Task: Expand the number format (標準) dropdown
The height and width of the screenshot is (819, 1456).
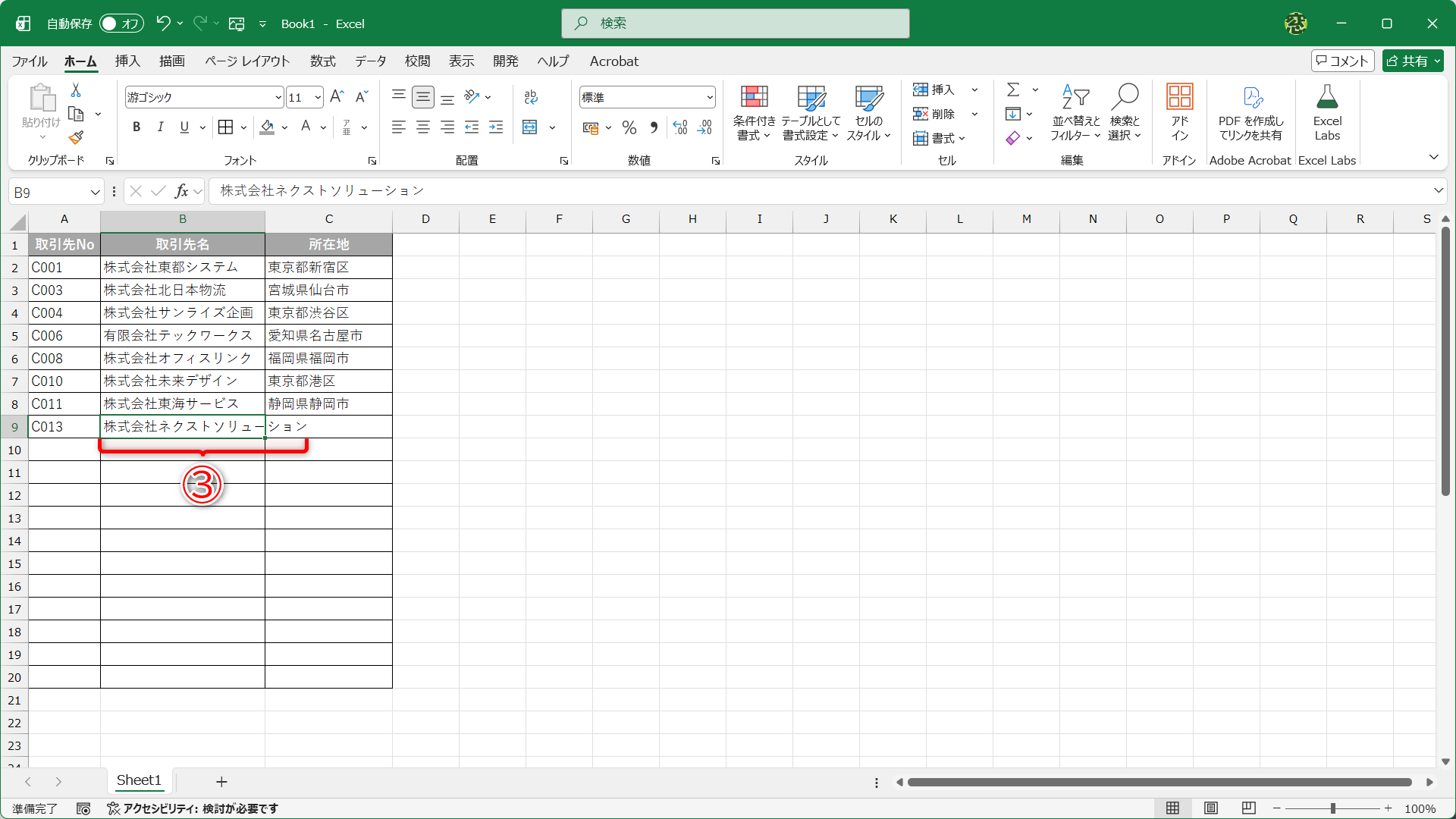Action: click(x=710, y=97)
